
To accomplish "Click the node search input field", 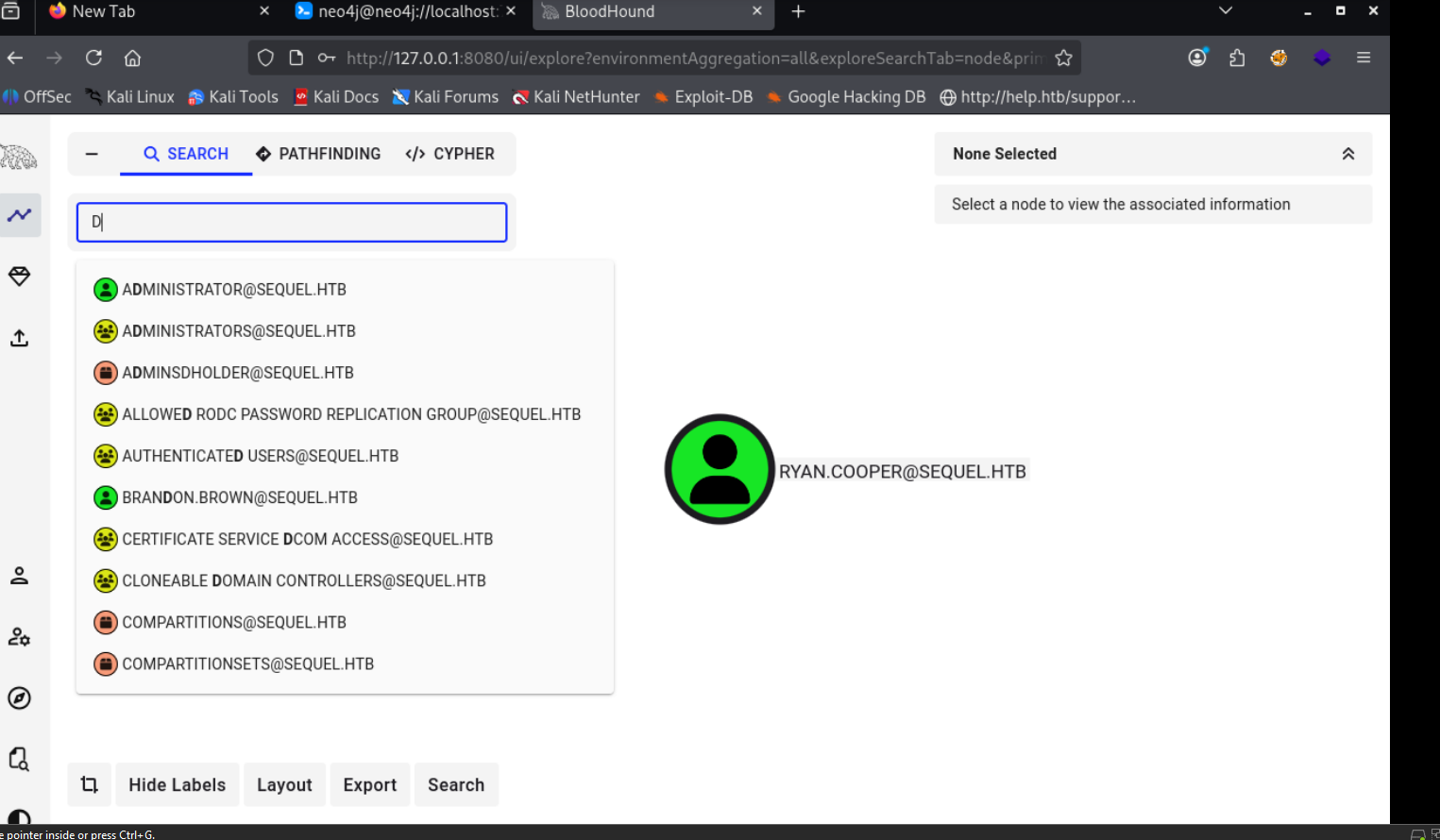I will tap(292, 223).
